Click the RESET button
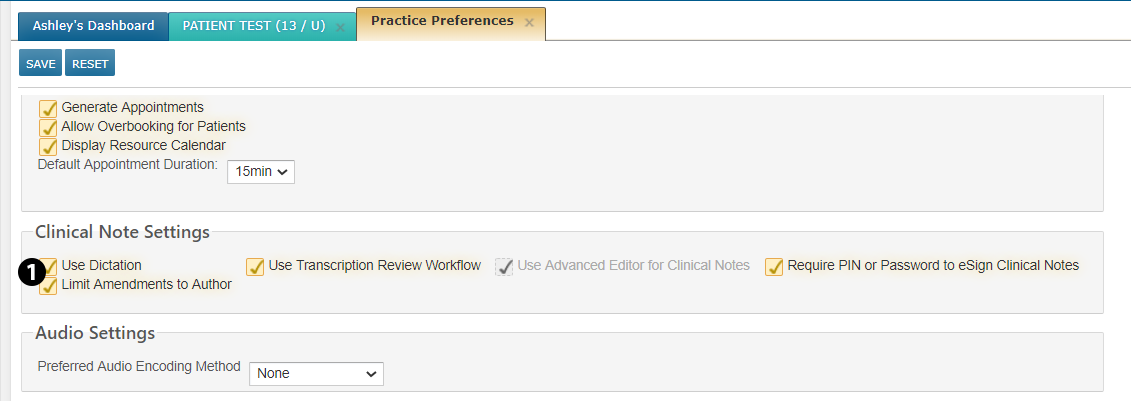 tap(90, 63)
